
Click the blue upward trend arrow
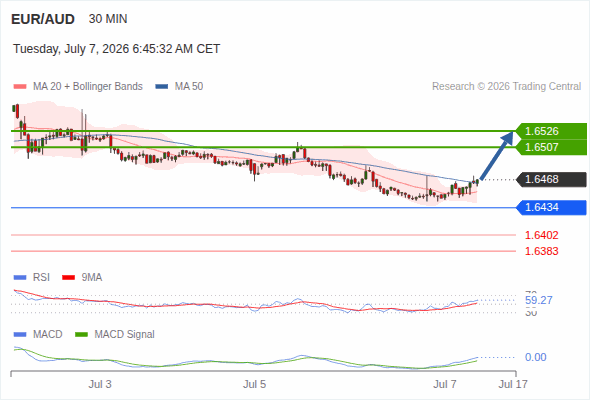497,155
